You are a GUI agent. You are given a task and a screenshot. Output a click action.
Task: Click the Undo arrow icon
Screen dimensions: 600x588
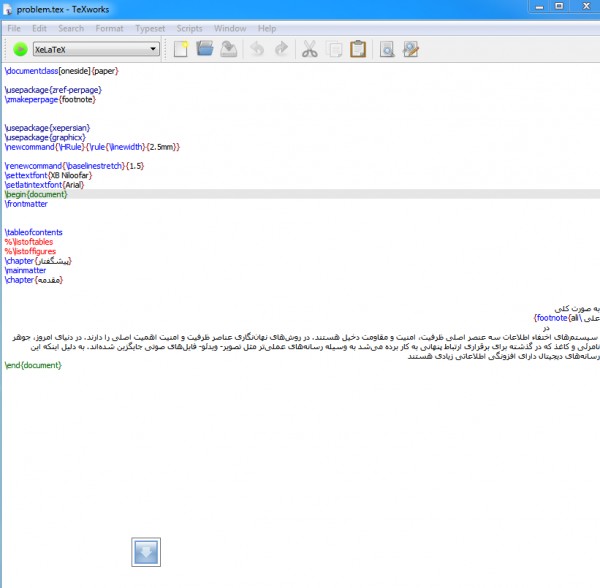tap(257, 49)
